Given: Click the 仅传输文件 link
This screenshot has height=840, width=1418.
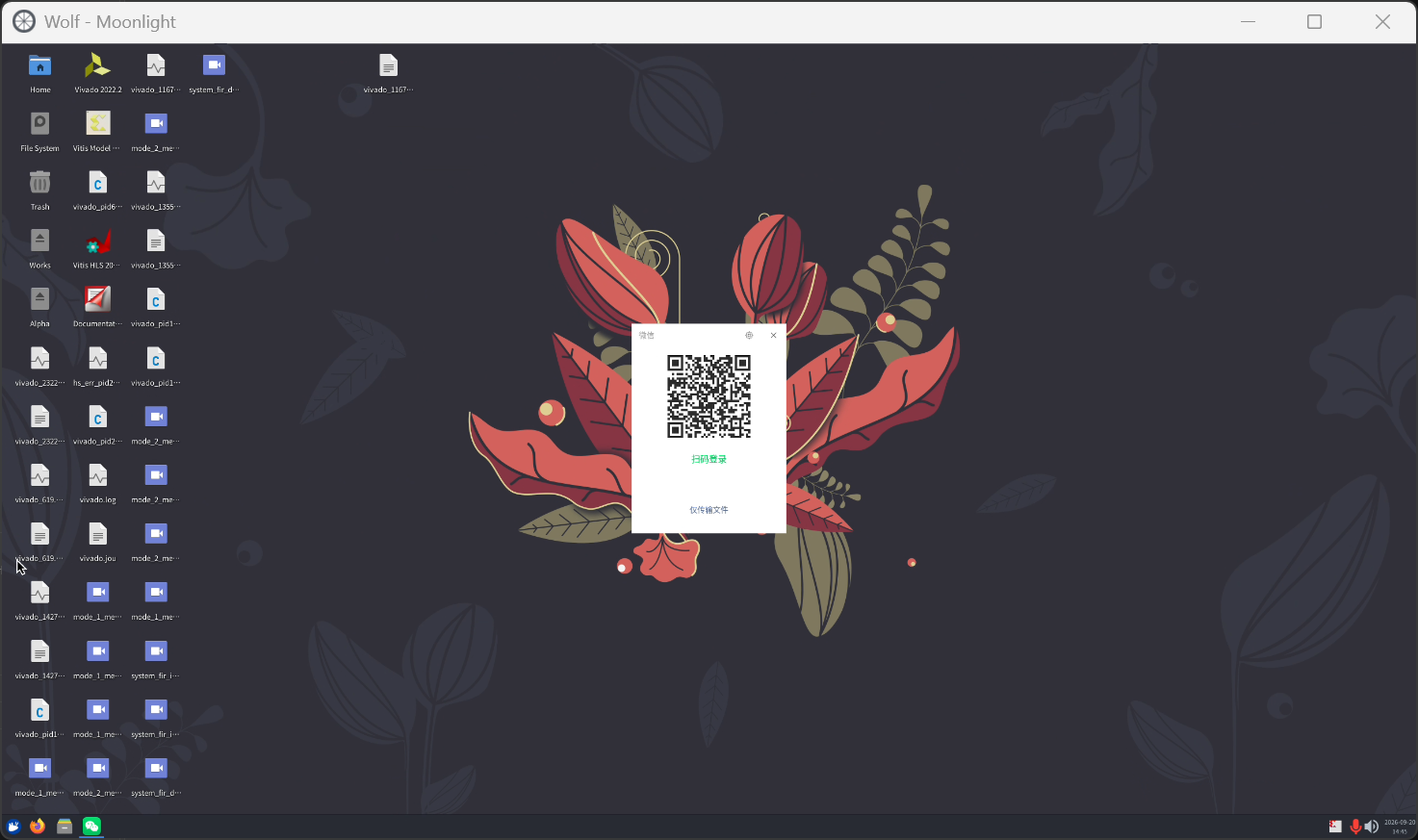Looking at the screenshot, I should (709, 510).
